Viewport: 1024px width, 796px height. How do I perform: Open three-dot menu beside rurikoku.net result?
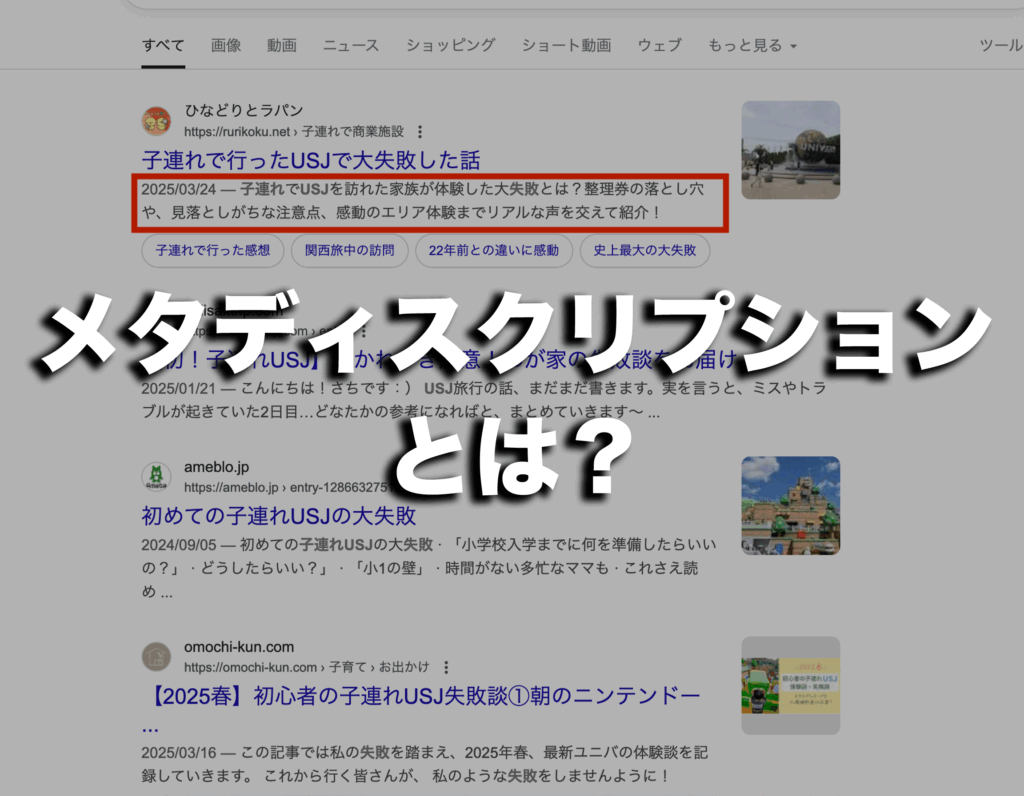pos(420,132)
